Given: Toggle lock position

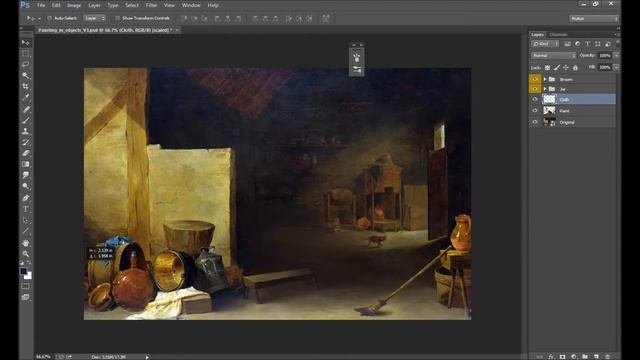Looking at the screenshot, I should [566, 68].
